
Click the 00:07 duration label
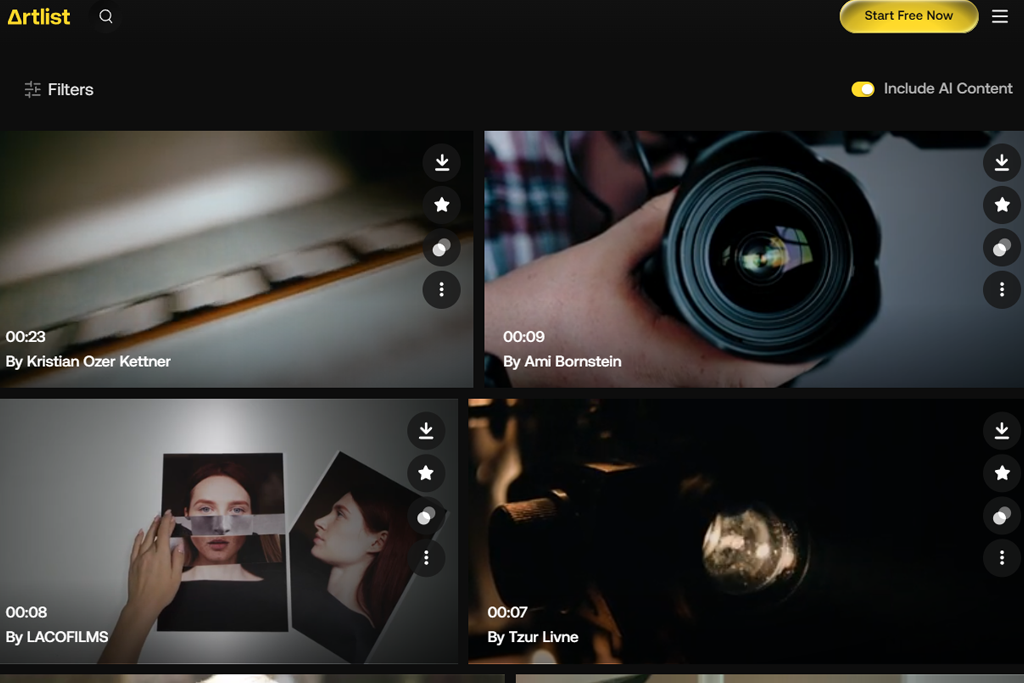tap(507, 612)
